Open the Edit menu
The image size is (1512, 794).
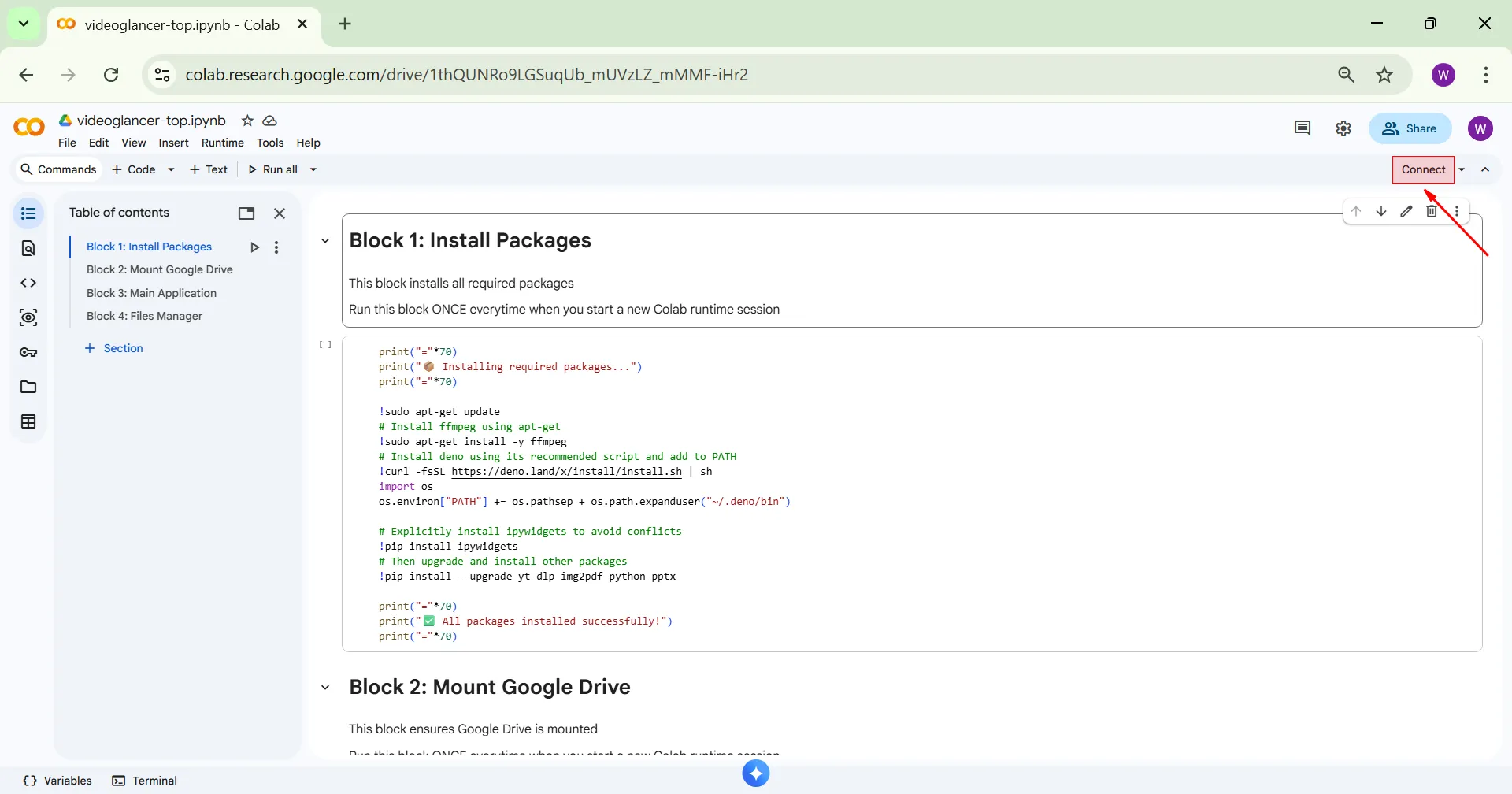pyautogui.click(x=98, y=143)
